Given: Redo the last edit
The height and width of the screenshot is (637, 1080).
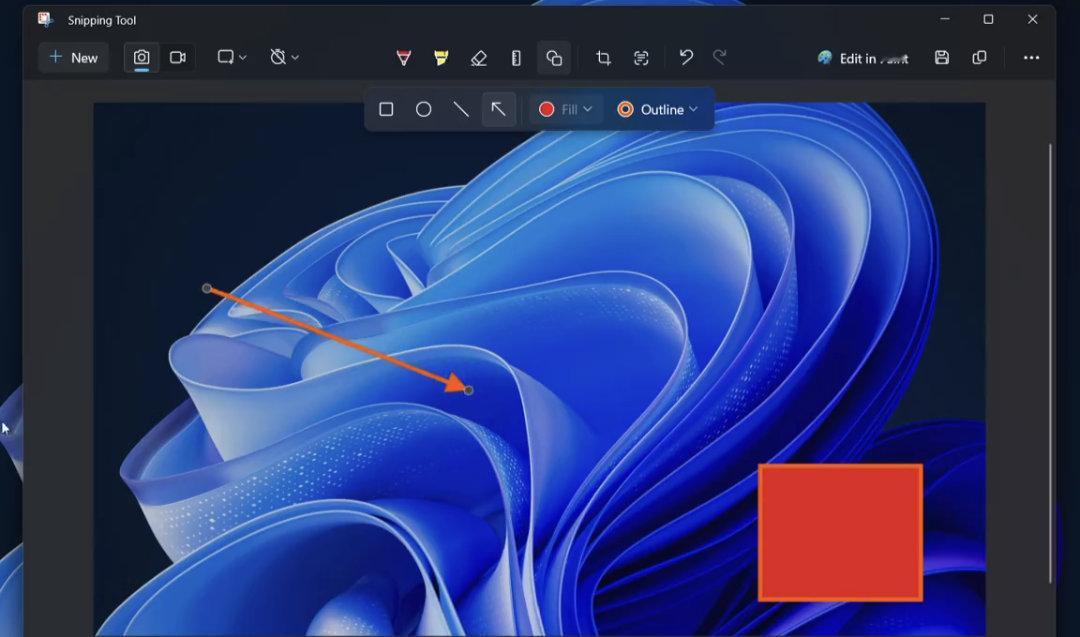Looking at the screenshot, I should (720, 58).
